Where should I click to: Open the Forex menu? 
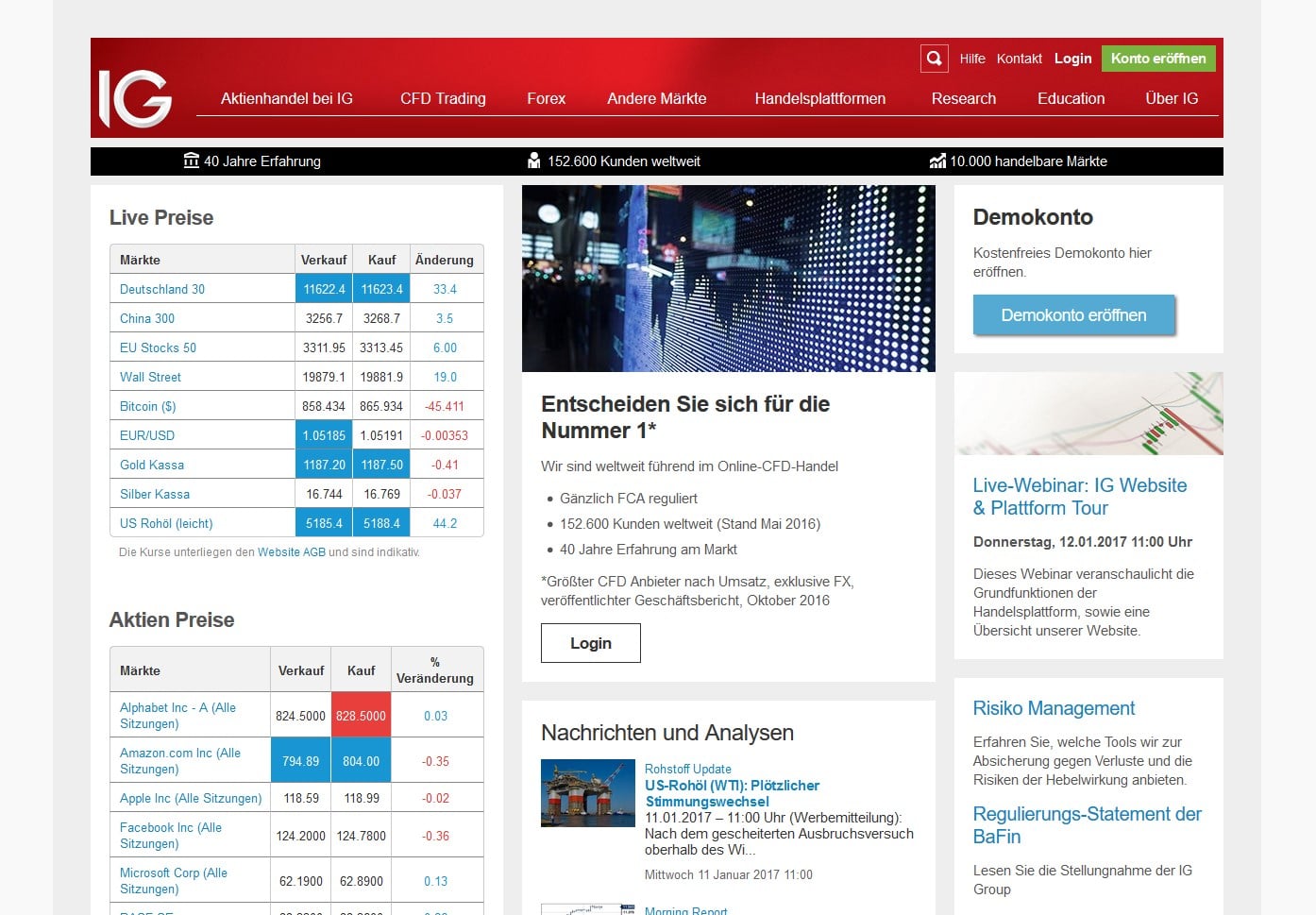pos(546,98)
